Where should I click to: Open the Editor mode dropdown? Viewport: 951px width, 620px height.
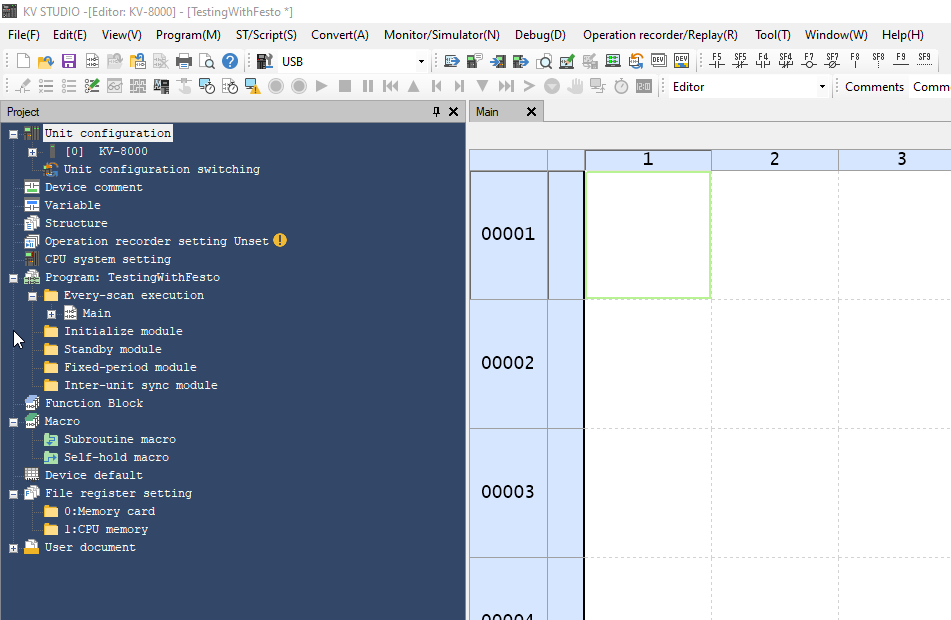(x=822, y=87)
